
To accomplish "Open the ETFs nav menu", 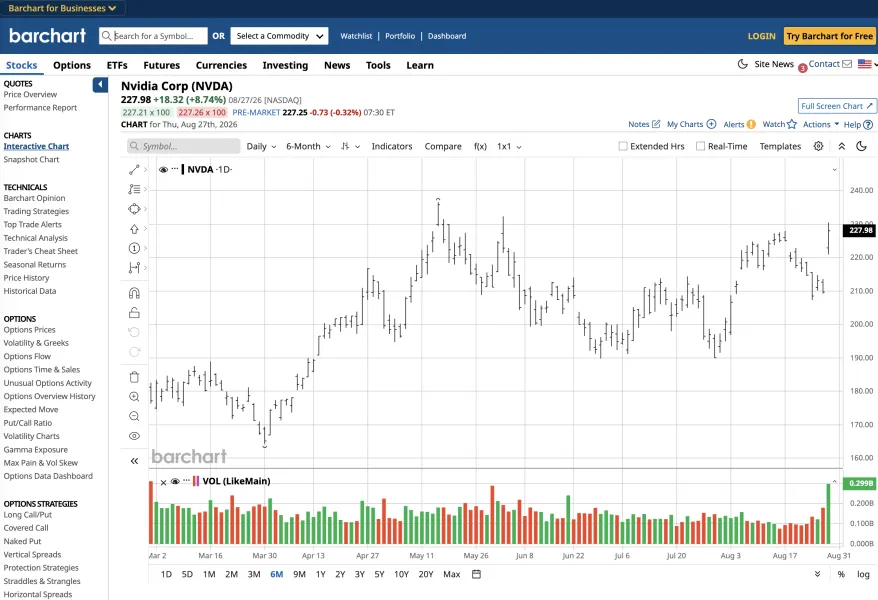I will pyautogui.click(x=117, y=65).
